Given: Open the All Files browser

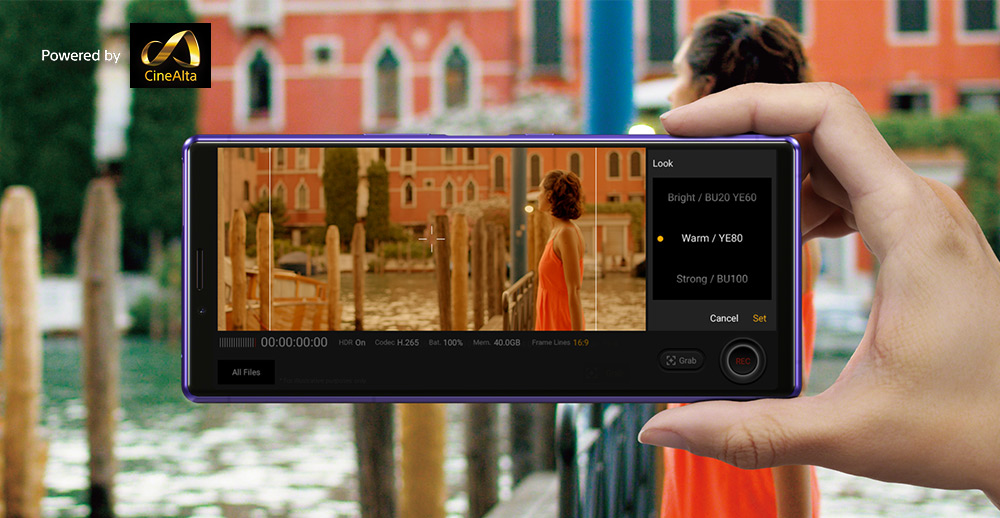Looking at the screenshot, I should (x=246, y=372).
